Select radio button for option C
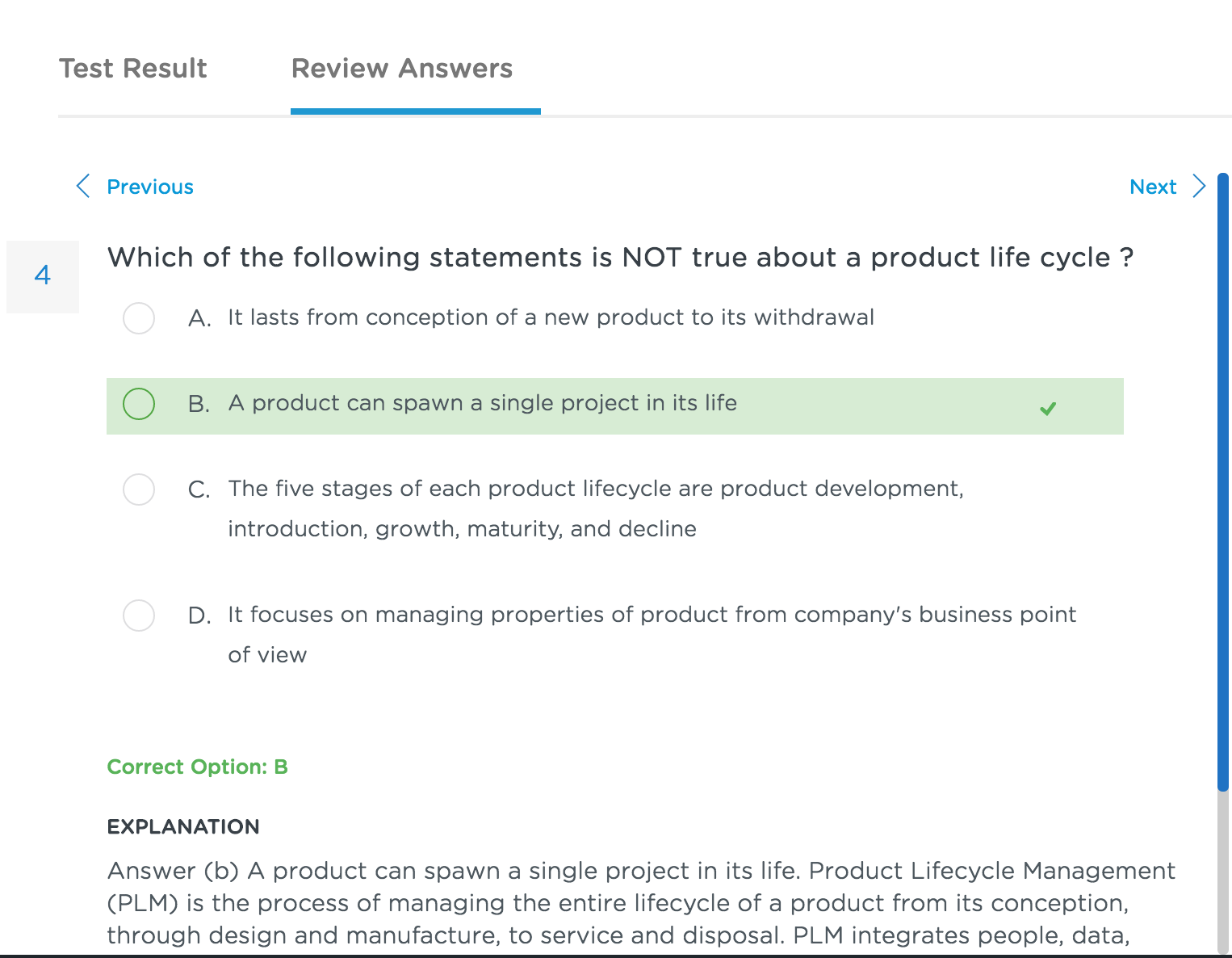Image resolution: width=1232 pixels, height=958 pixels. pos(139,490)
